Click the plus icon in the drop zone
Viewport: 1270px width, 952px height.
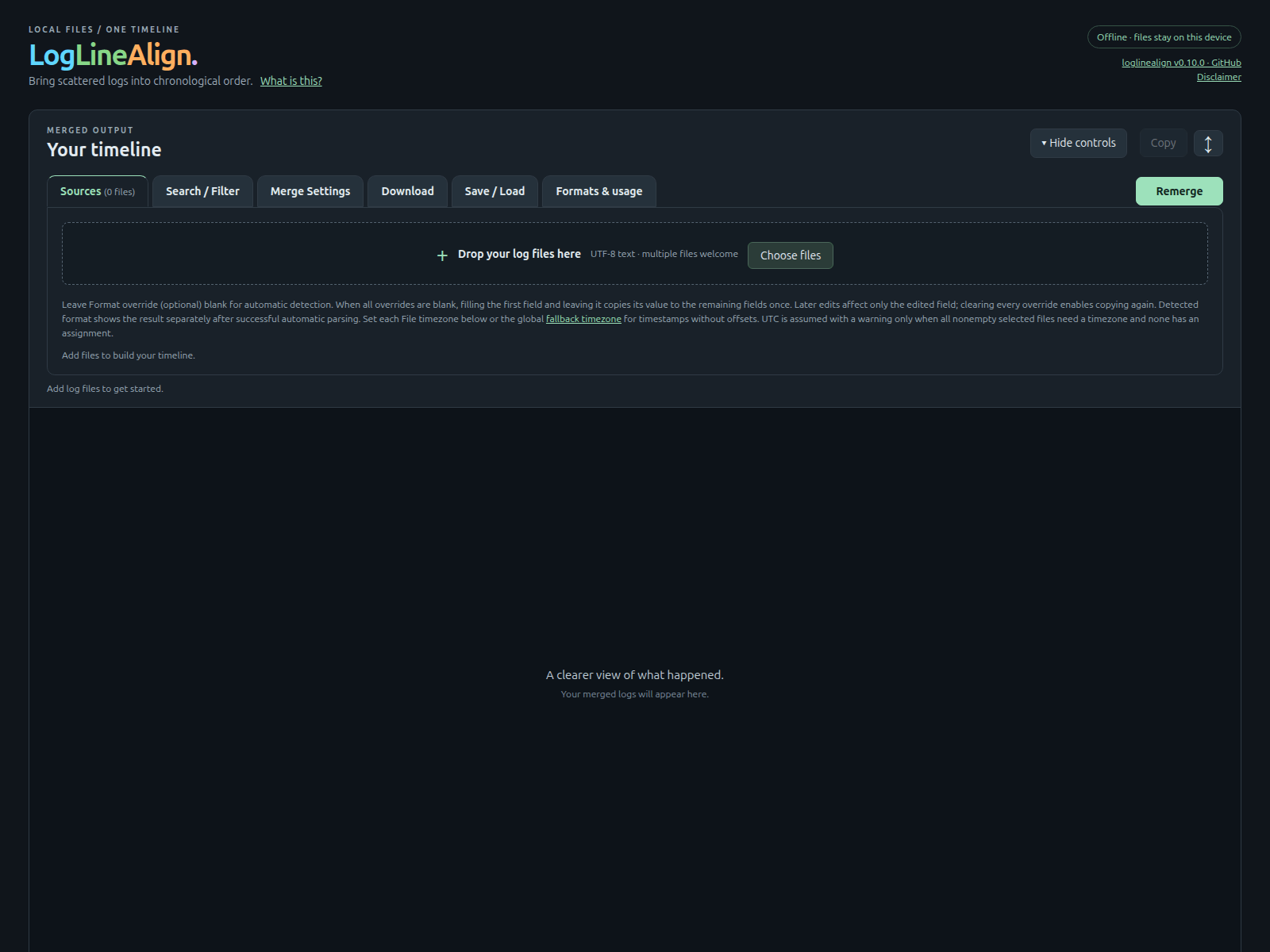pyautogui.click(x=442, y=255)
